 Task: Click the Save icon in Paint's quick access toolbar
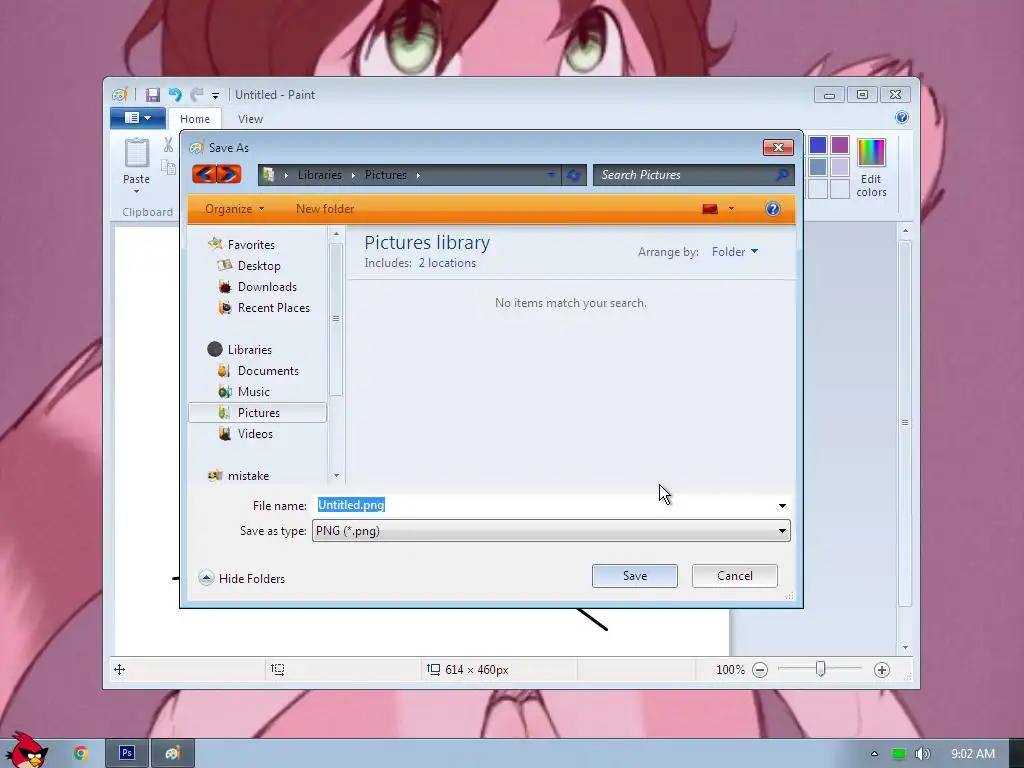pyautogui.click(x=153, y=95)
